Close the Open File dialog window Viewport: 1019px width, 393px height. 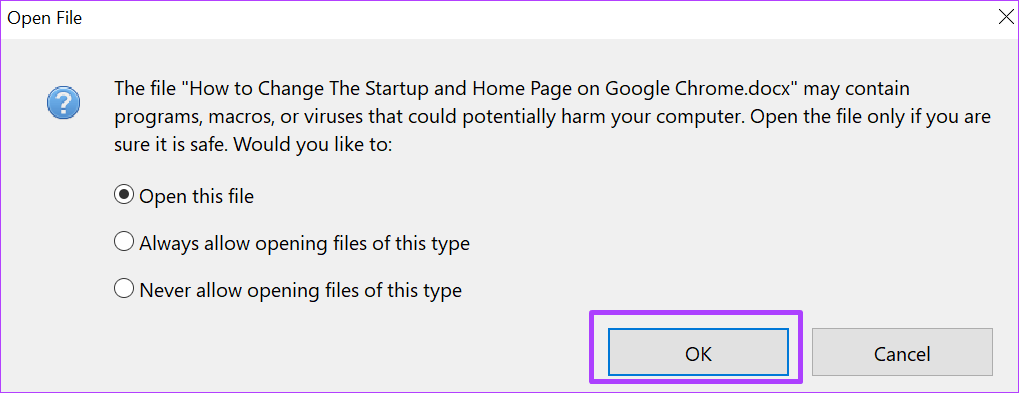pos(1005,18)
